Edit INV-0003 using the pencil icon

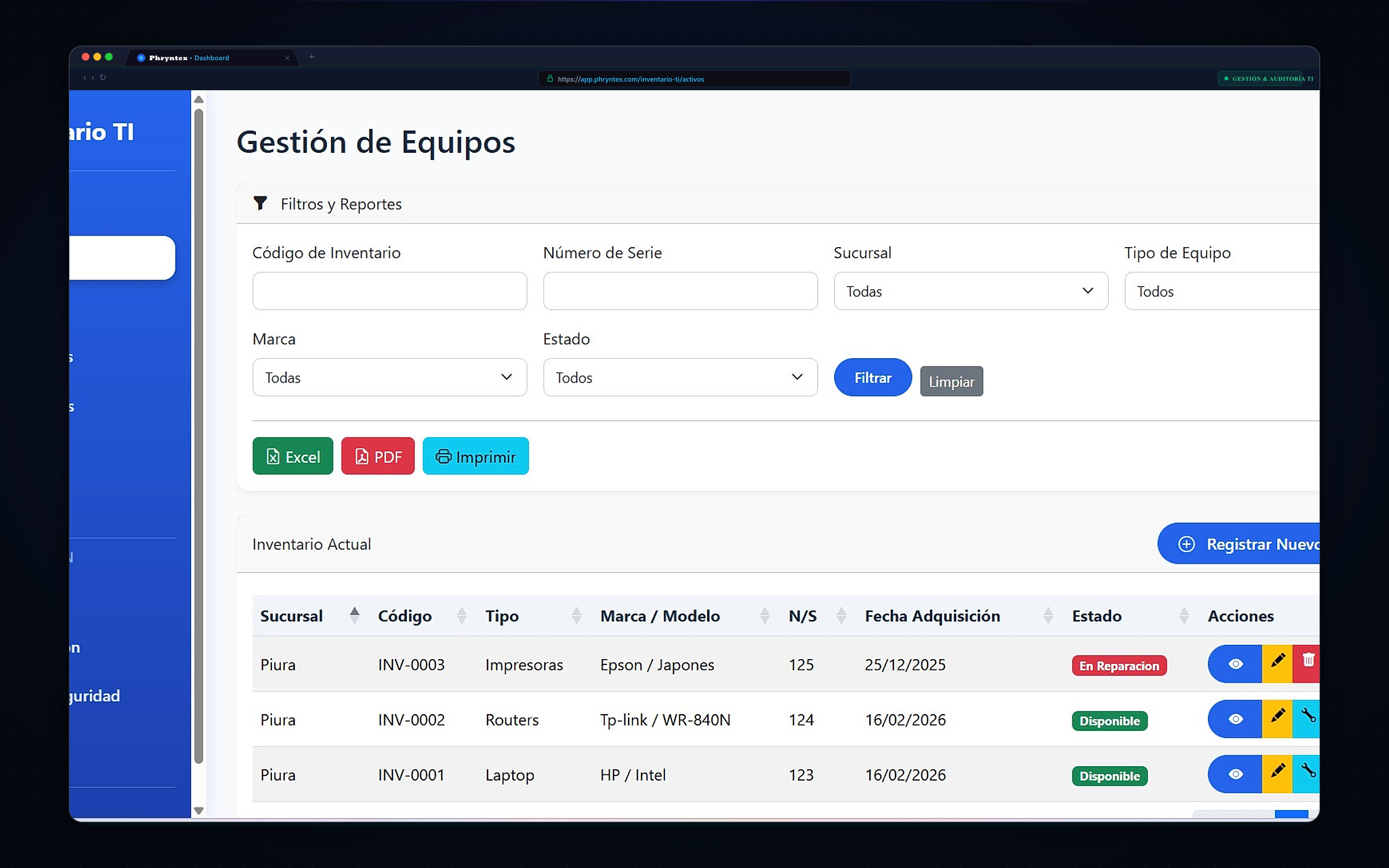pyautogui.click(x=1277, y=664)
